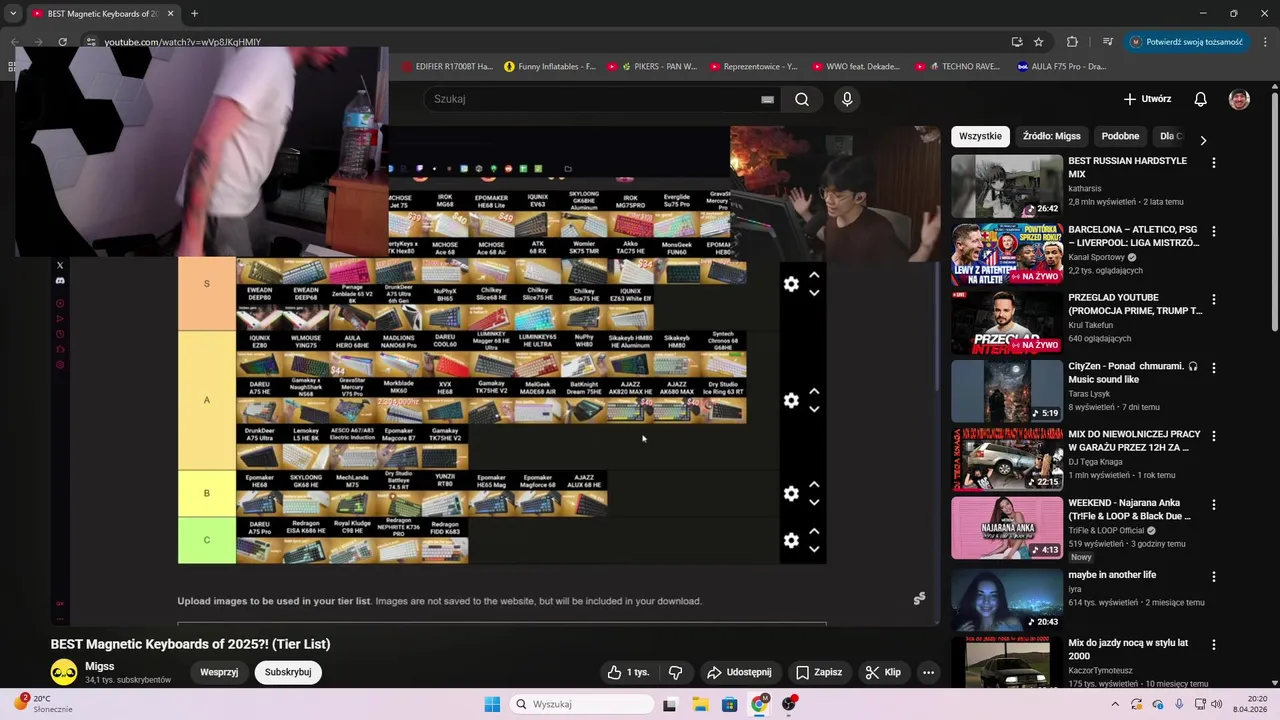The width and height of the screenshot is (1280, 720).
Task: Open options menu for CityZen - Ponad chmurami
Action: point(1214,368)
